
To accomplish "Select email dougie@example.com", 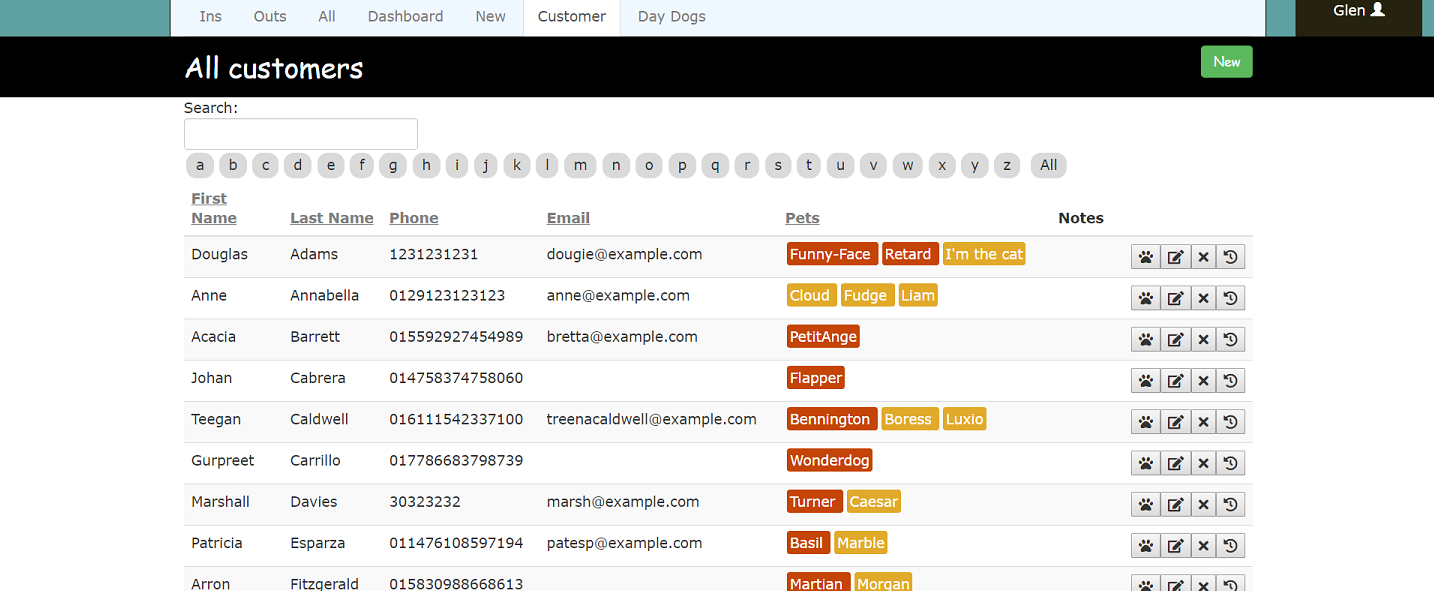I will pyautogui.click(x=624, y=254).
